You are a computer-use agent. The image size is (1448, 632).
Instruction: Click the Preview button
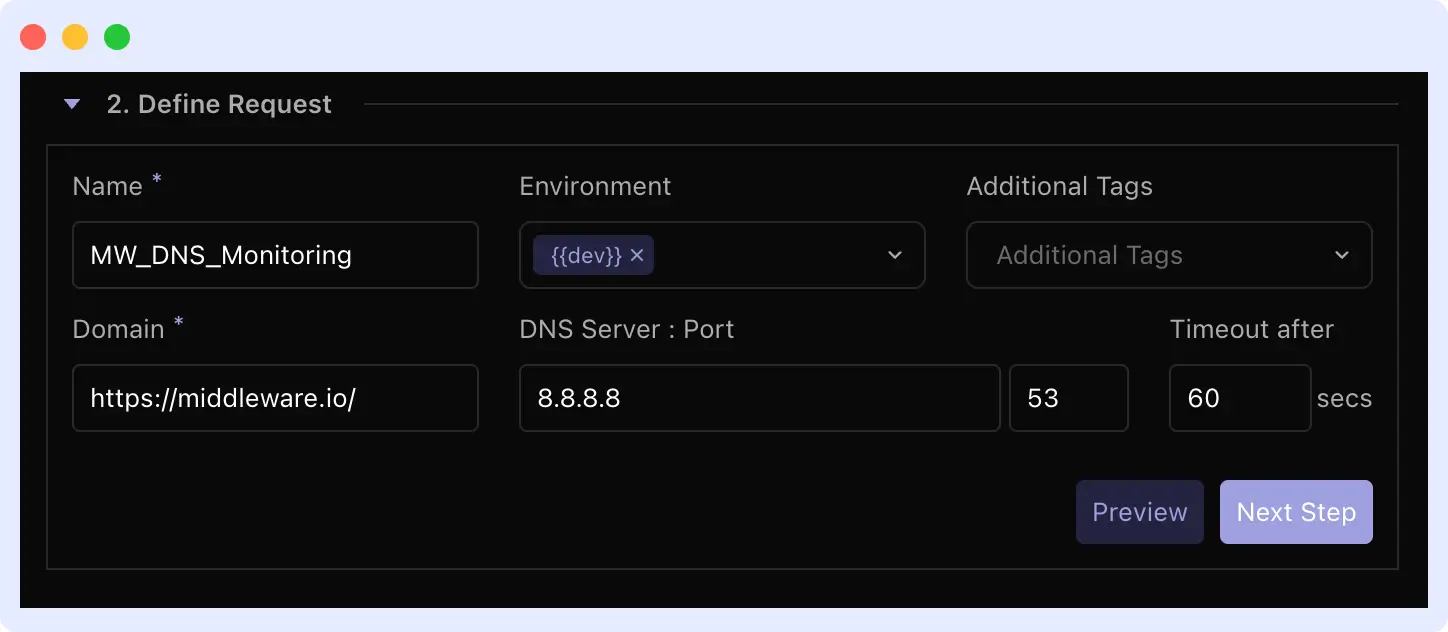[1139, 511]
